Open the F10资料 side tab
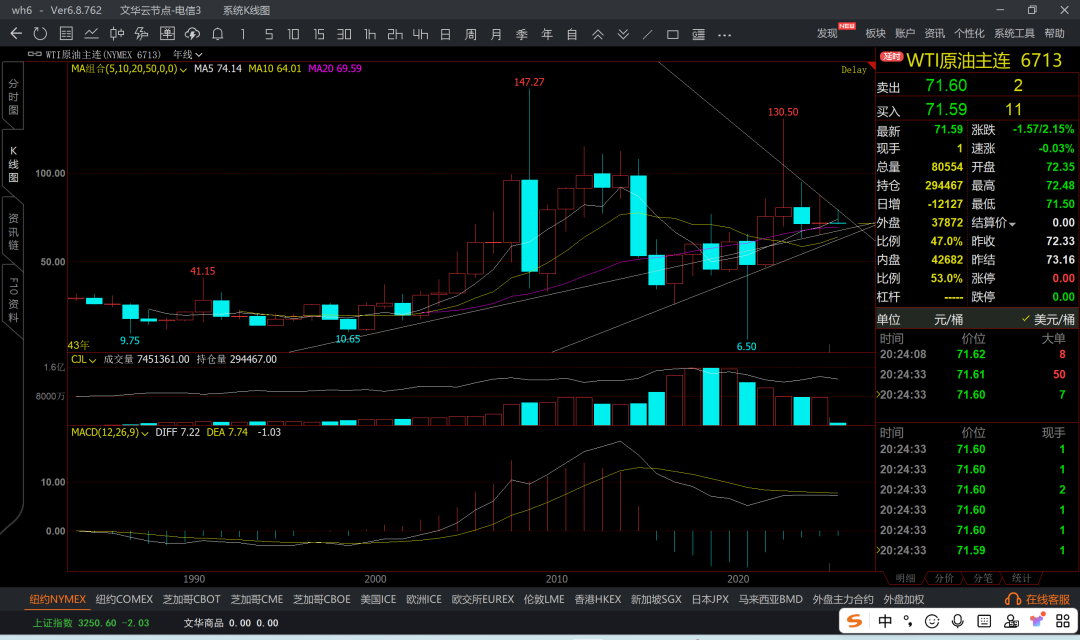Screen dimensions: 1080x640 tap(13, 299)
